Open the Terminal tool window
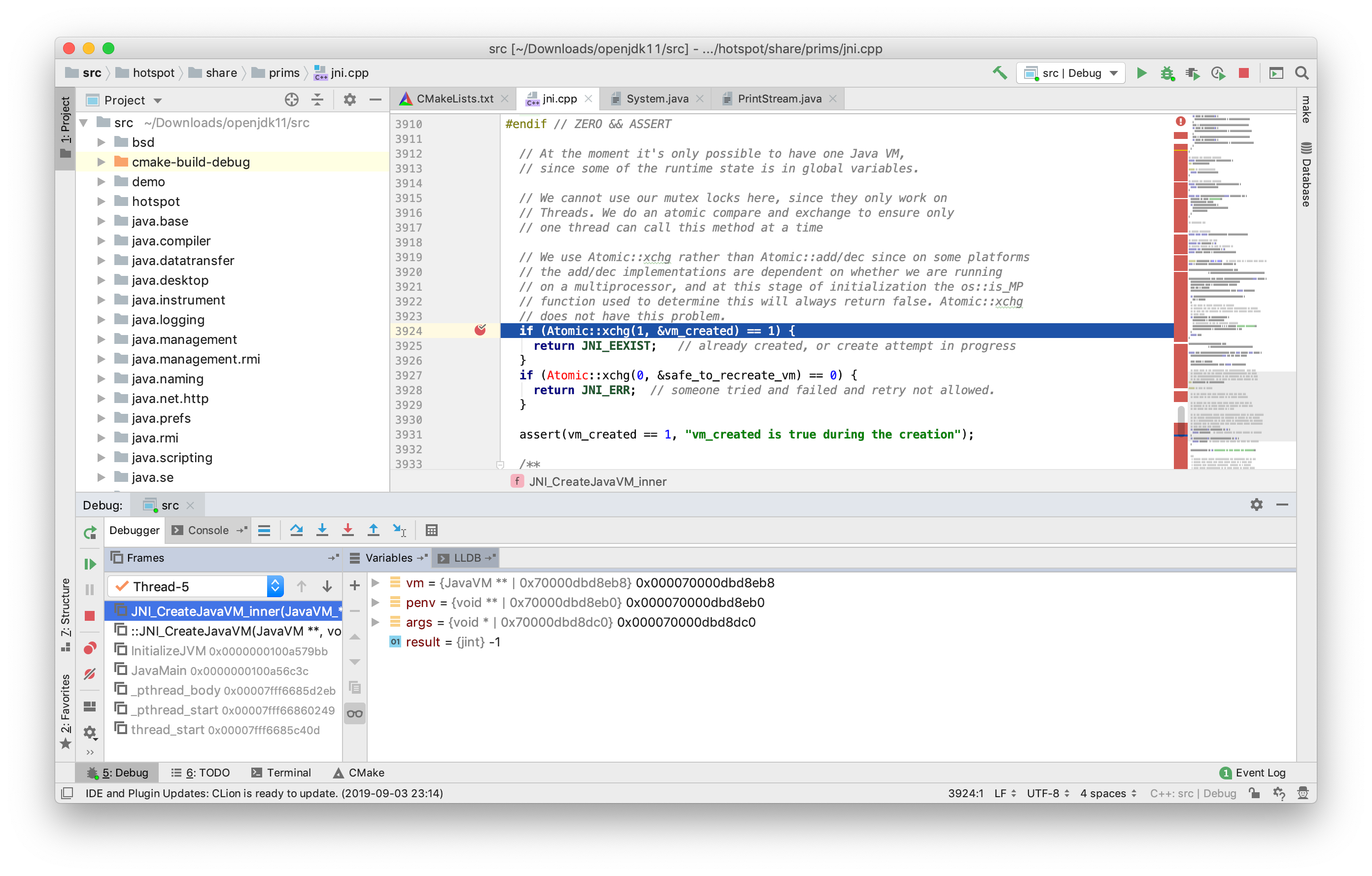This screenshot has width=1372, height=876. click(x=281, y=773)
